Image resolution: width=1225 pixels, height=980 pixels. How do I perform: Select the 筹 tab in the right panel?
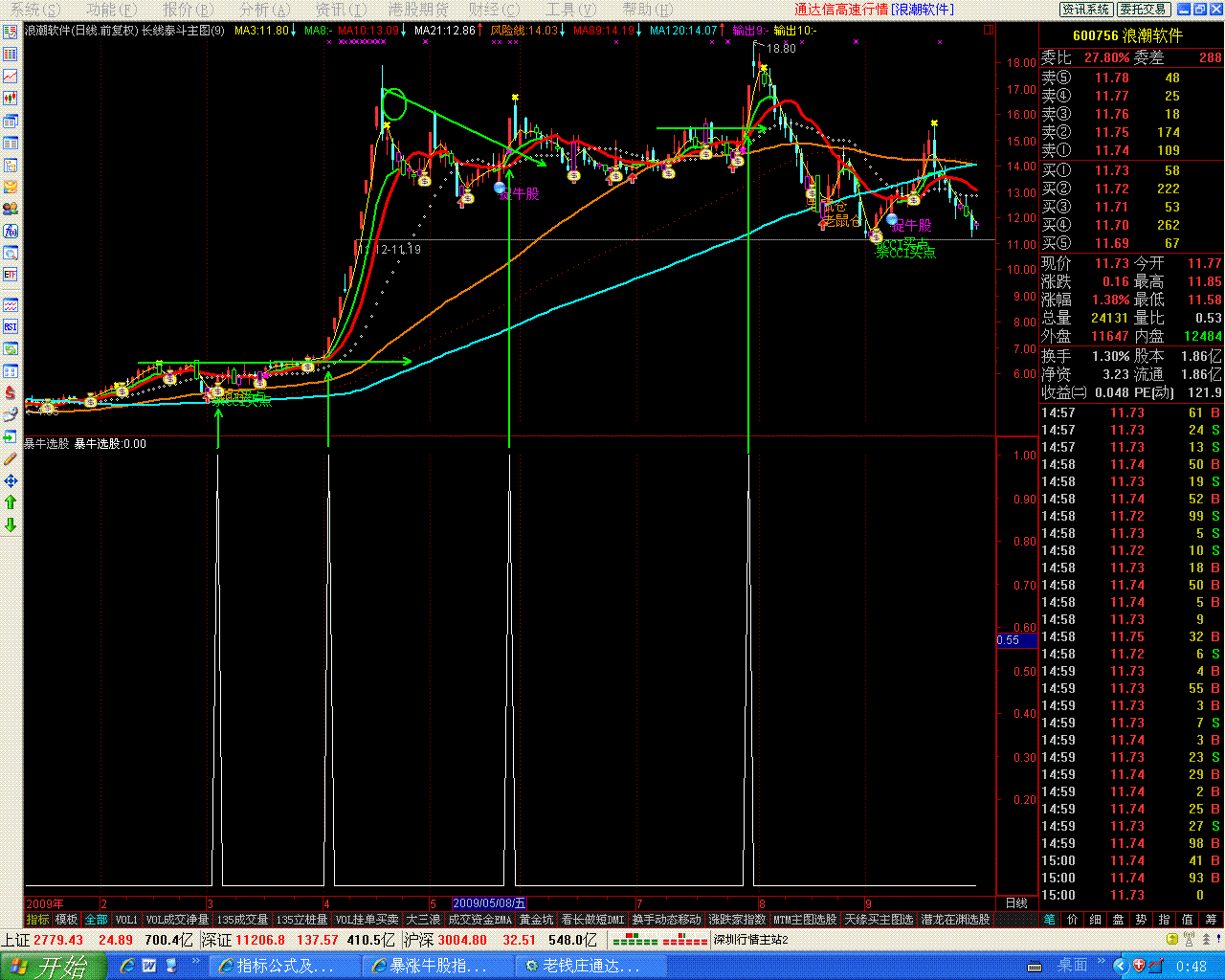pos(1211,920)
